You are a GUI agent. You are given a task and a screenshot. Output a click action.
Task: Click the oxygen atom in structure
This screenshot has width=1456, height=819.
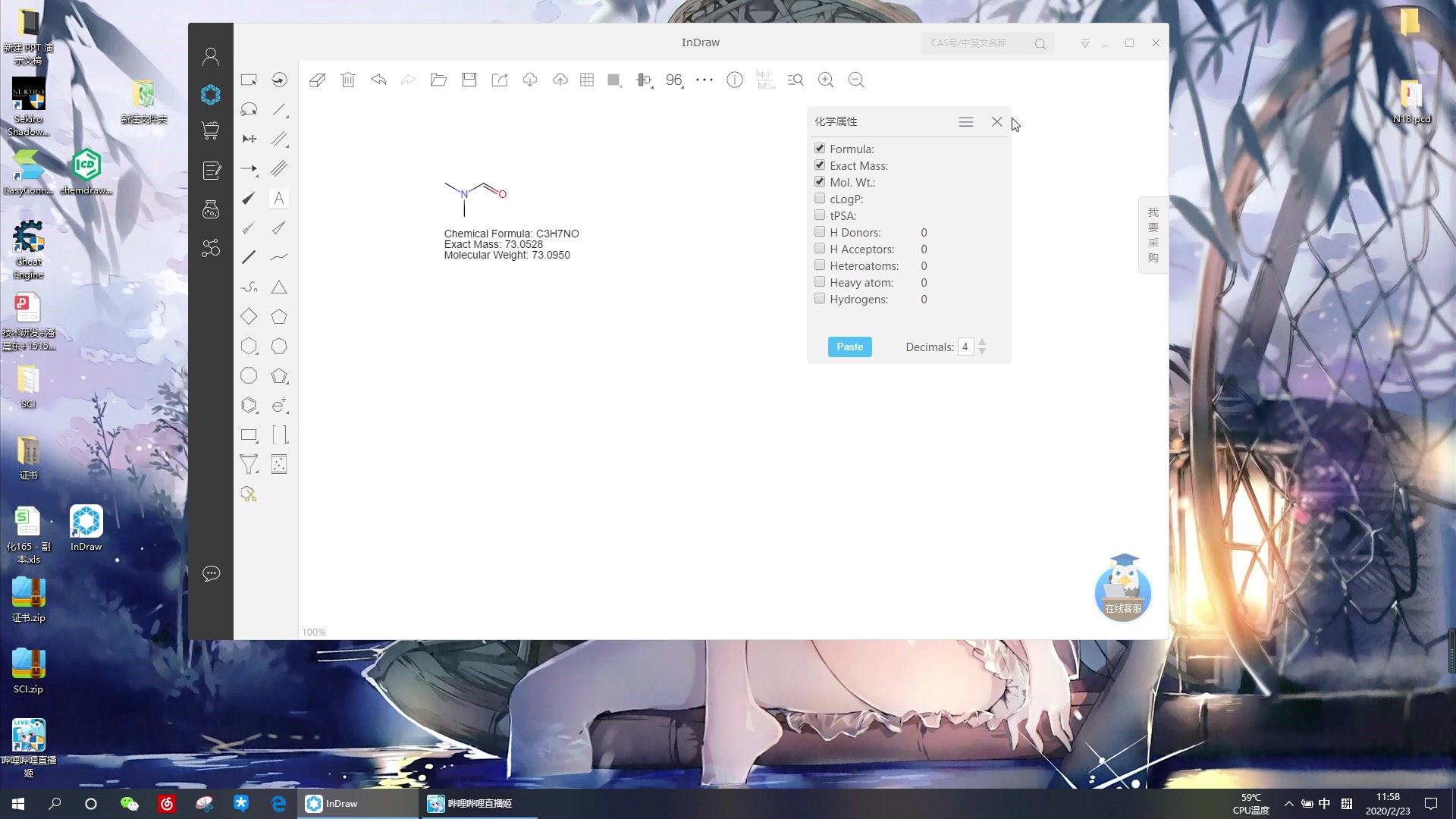pos(502,194)
